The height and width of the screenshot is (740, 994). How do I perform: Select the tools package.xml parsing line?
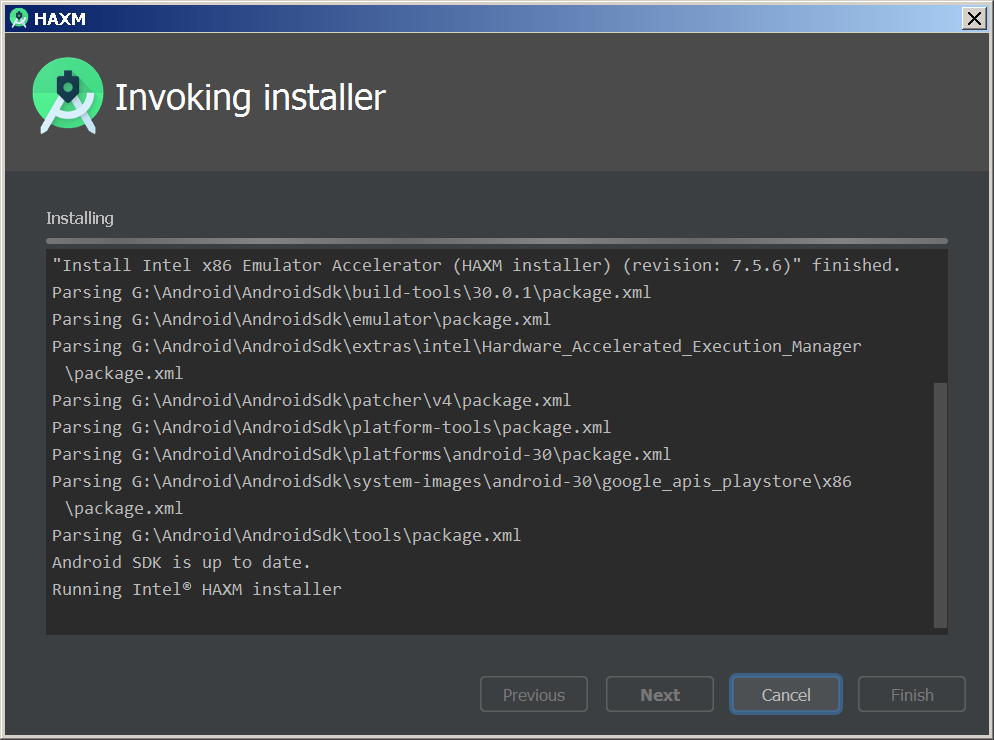[x=287, y=535]
